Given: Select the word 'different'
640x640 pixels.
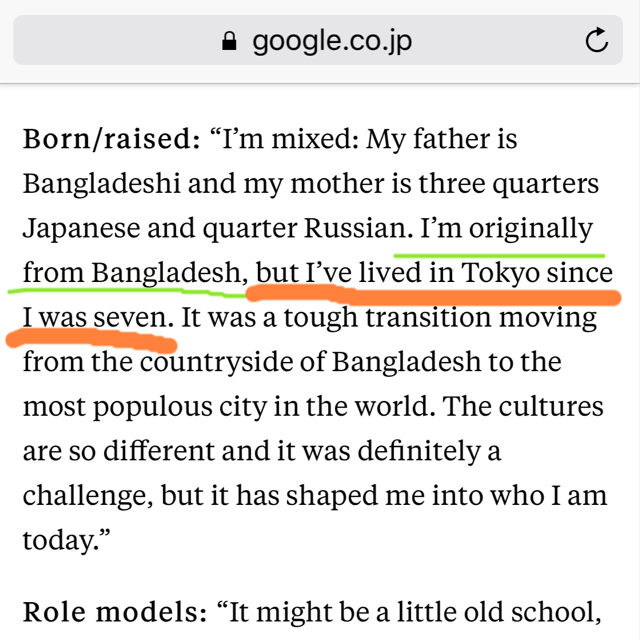Looking at the screenshot, I should [x=159, y=451].
